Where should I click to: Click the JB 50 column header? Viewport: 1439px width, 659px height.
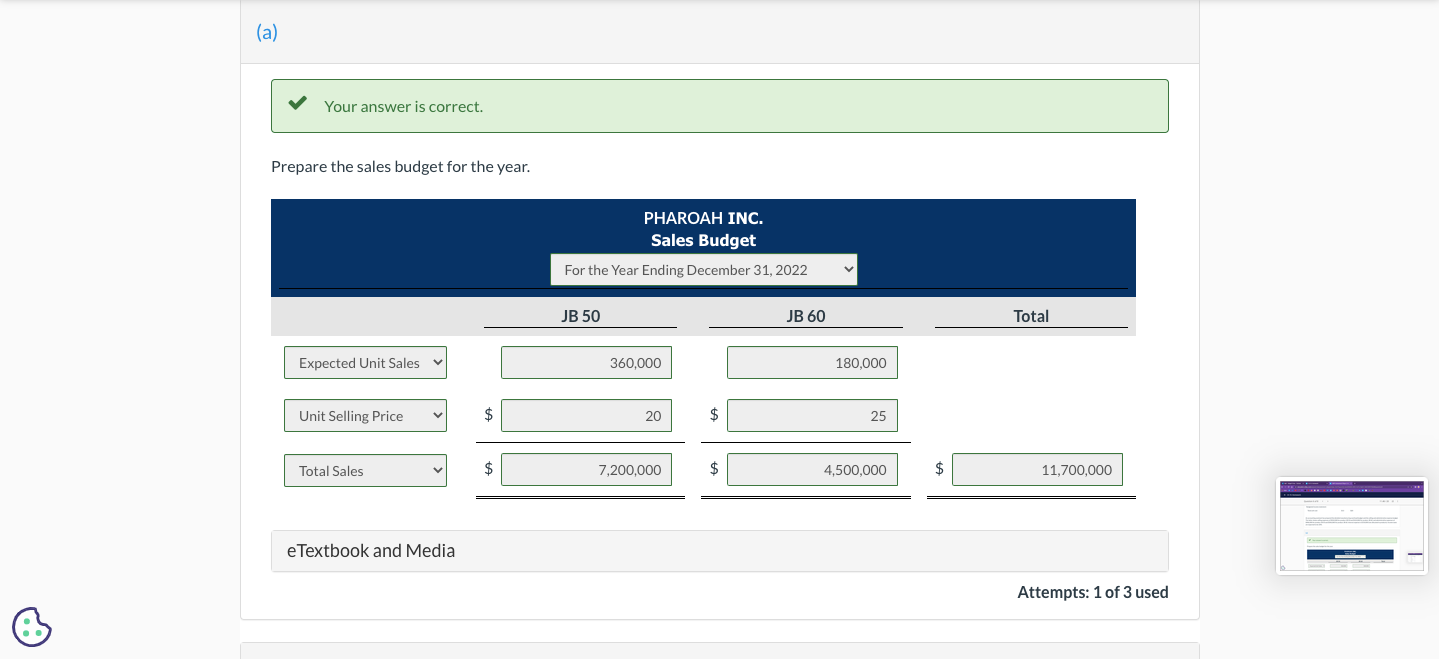click(x=581, y=316)
